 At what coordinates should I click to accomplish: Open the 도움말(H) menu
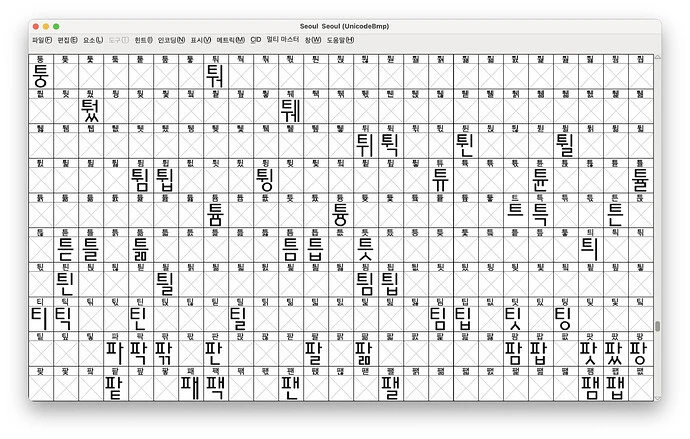point(341,40)
